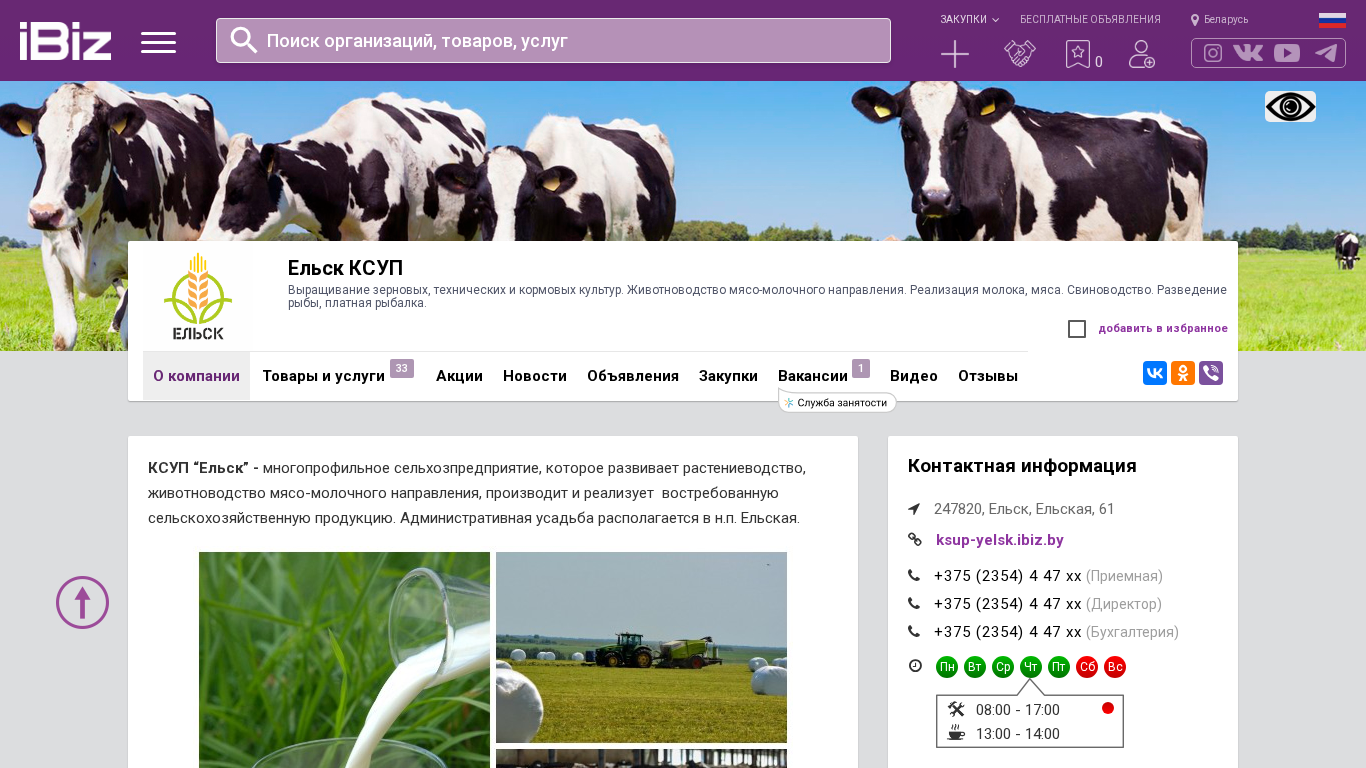
Task: Click the working hours '08:00 - 17:00'
Action: (1018, 710)
